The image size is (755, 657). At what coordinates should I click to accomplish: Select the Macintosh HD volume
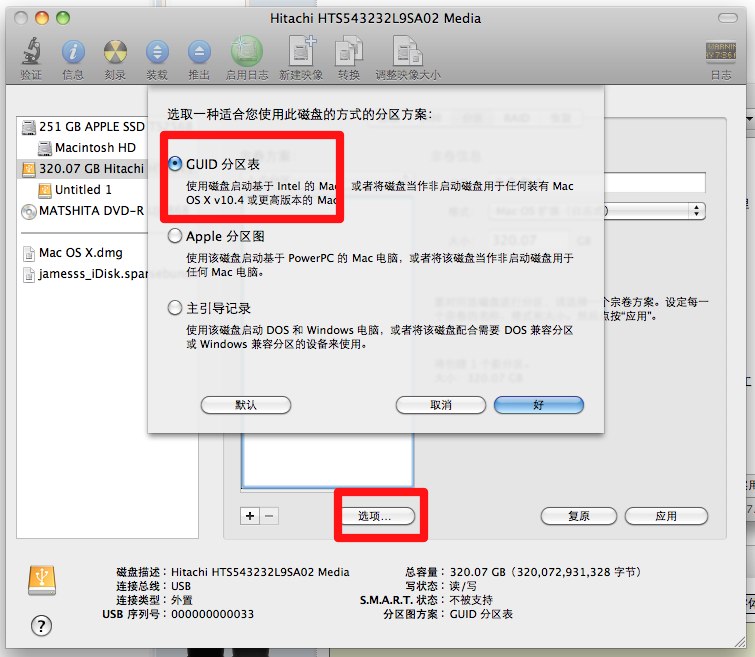[x=87, y=147]
